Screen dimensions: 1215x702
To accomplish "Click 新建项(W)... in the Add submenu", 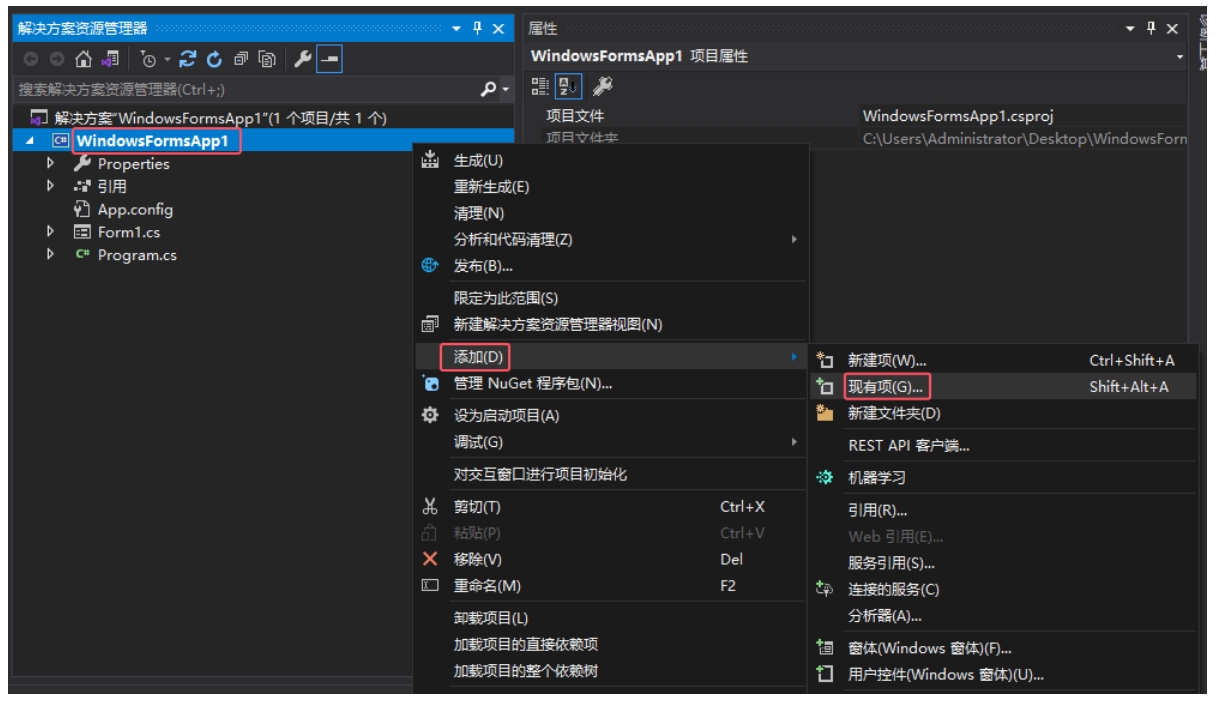I will 1003,360.
